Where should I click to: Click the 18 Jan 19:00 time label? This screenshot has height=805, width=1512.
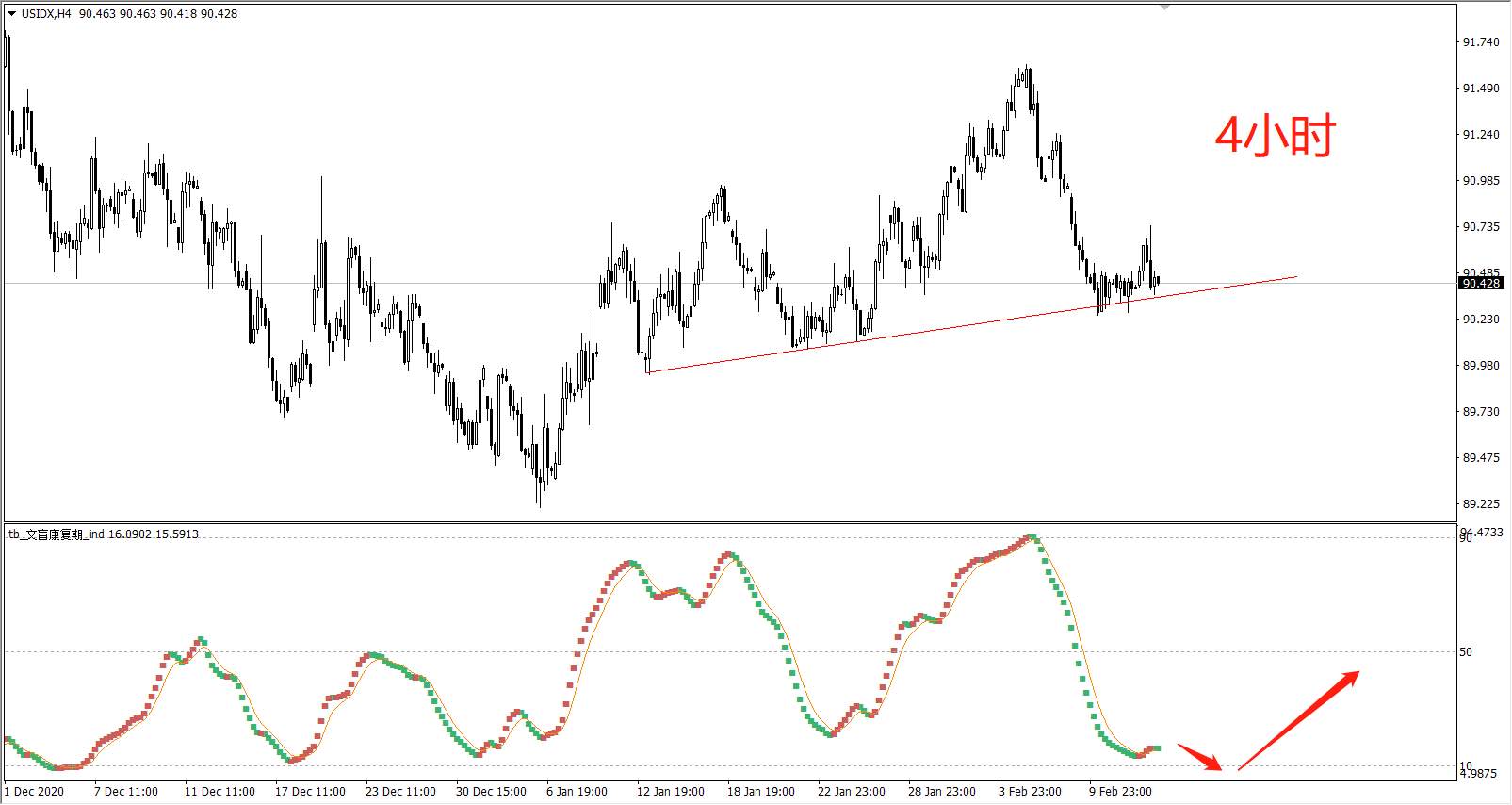point(761,792)
